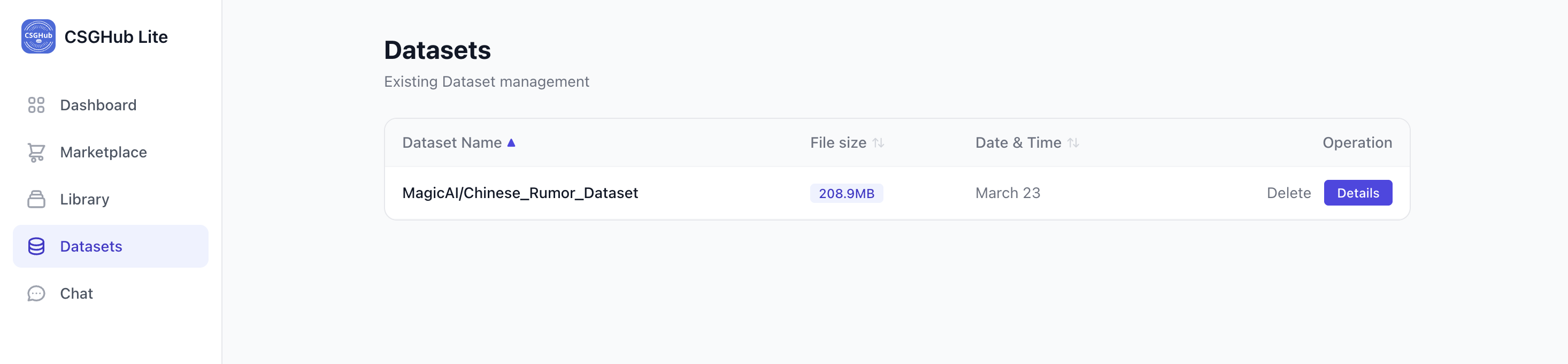
Task: Open the Library menu label
Action: click(84, 199)
